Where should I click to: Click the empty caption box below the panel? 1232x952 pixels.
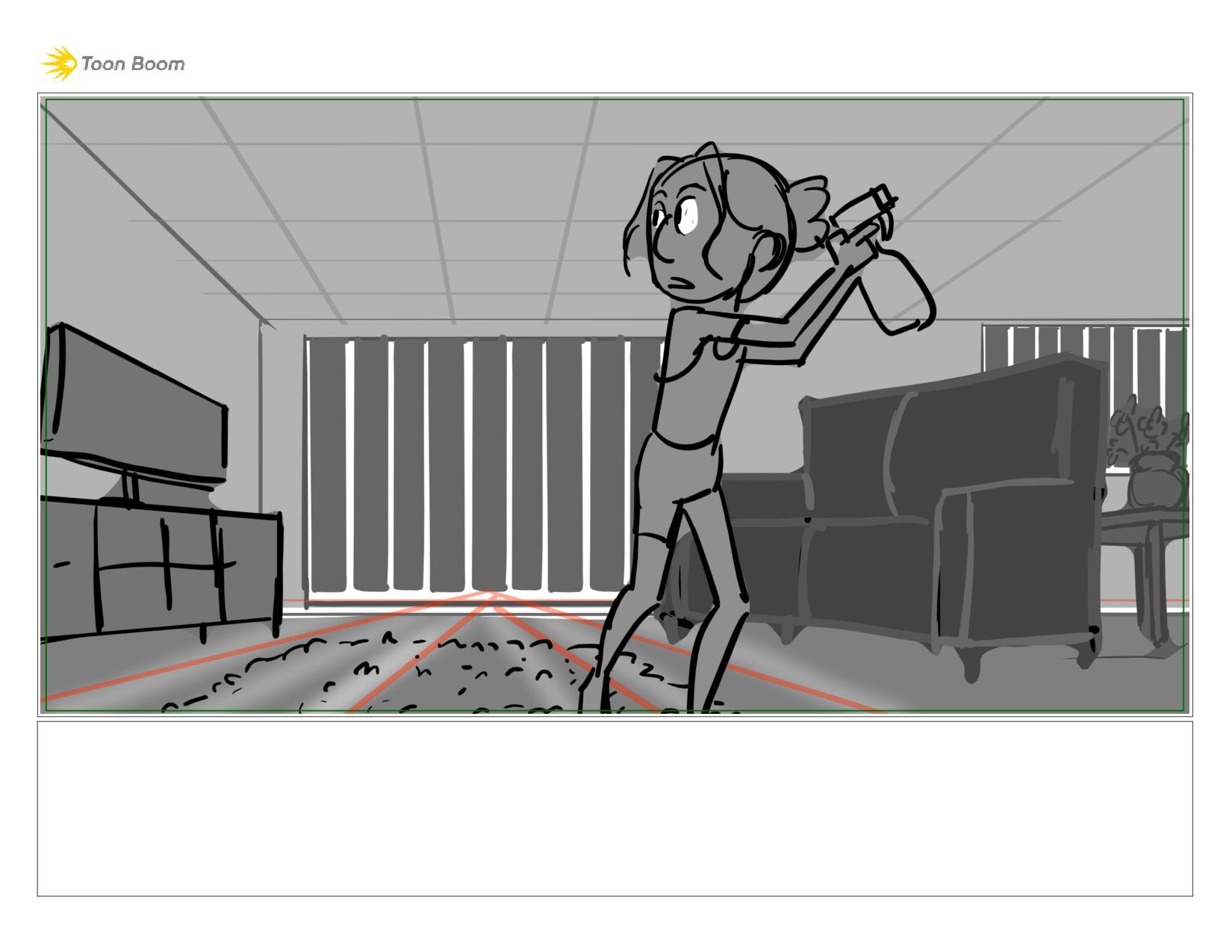pos(615,809)
